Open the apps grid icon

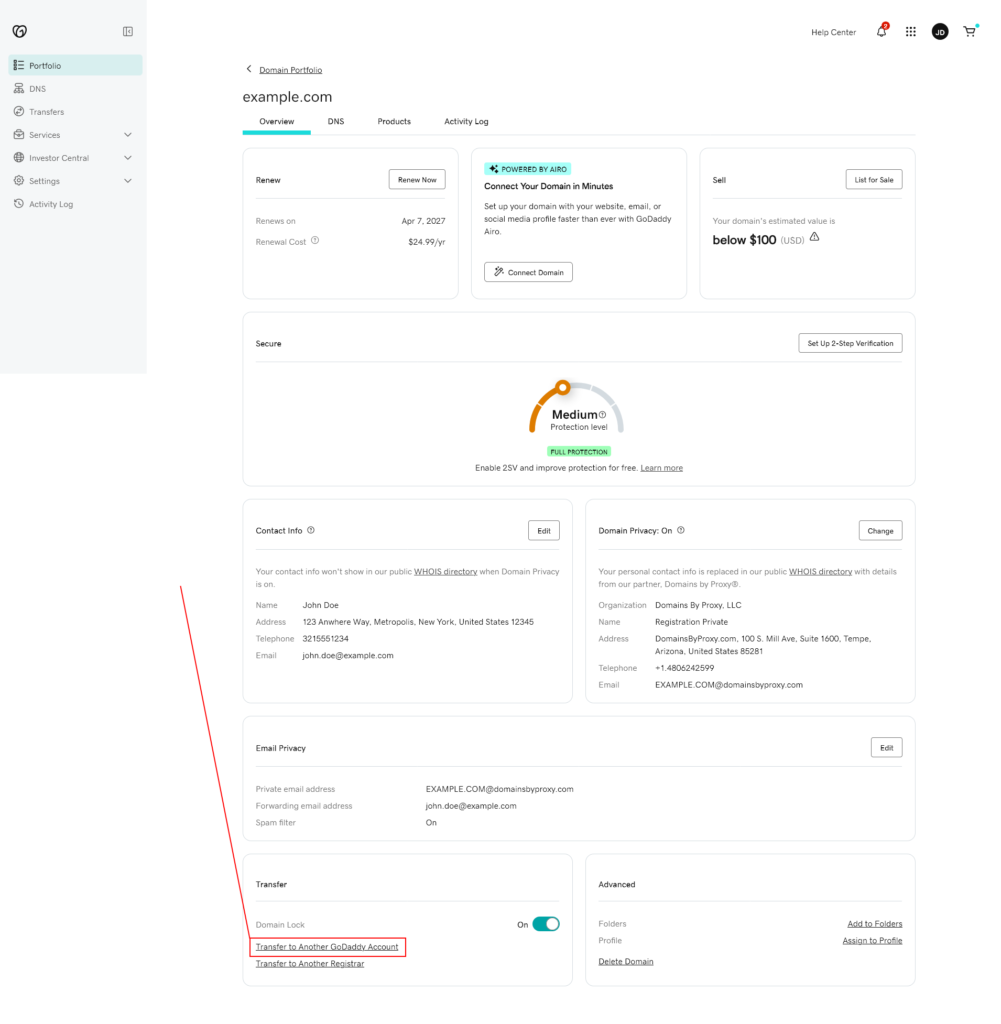click(x=910, y=31)
